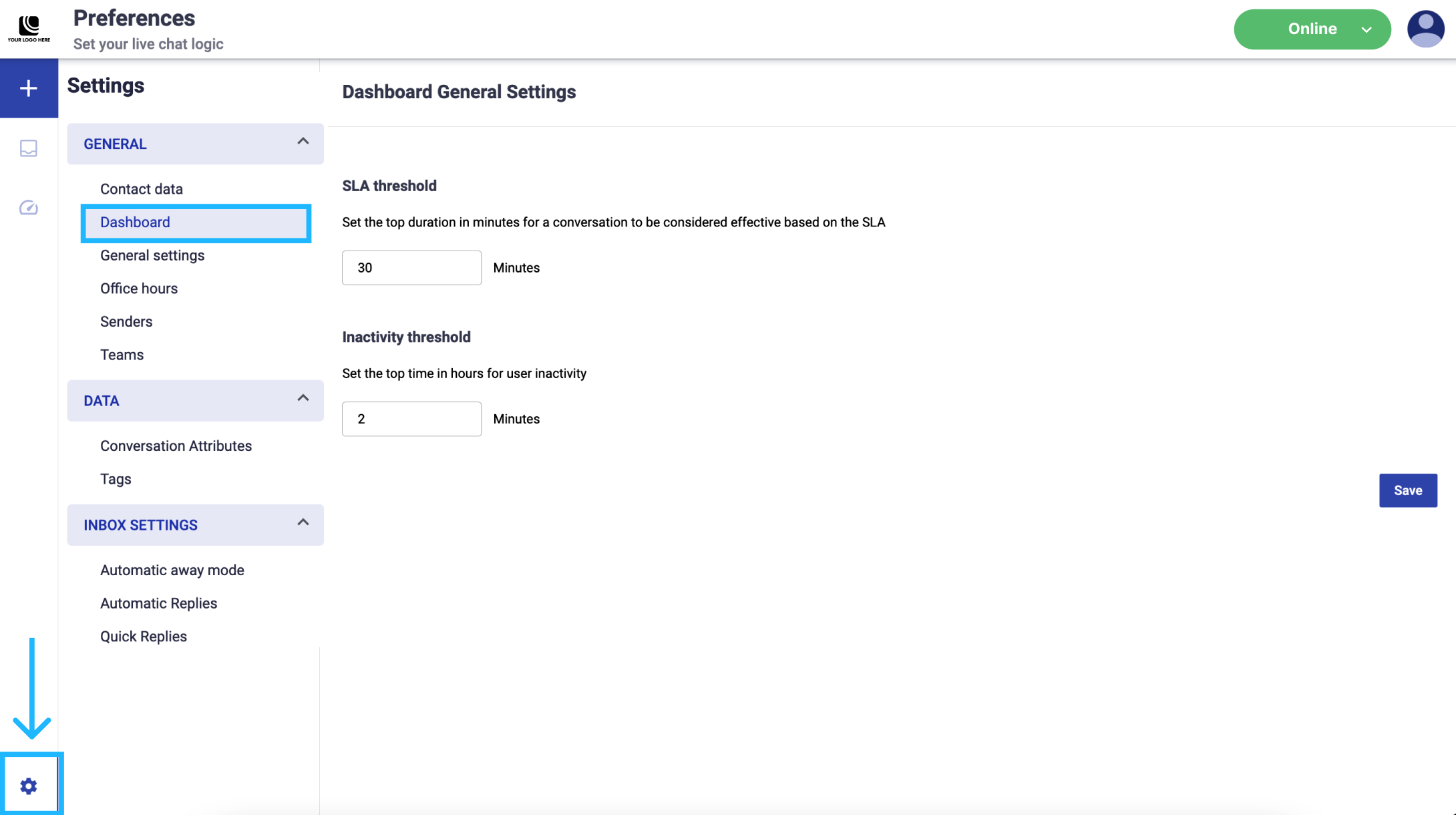Click the Save button
Screen dimensions: 1456x815
coord(1407,490)
